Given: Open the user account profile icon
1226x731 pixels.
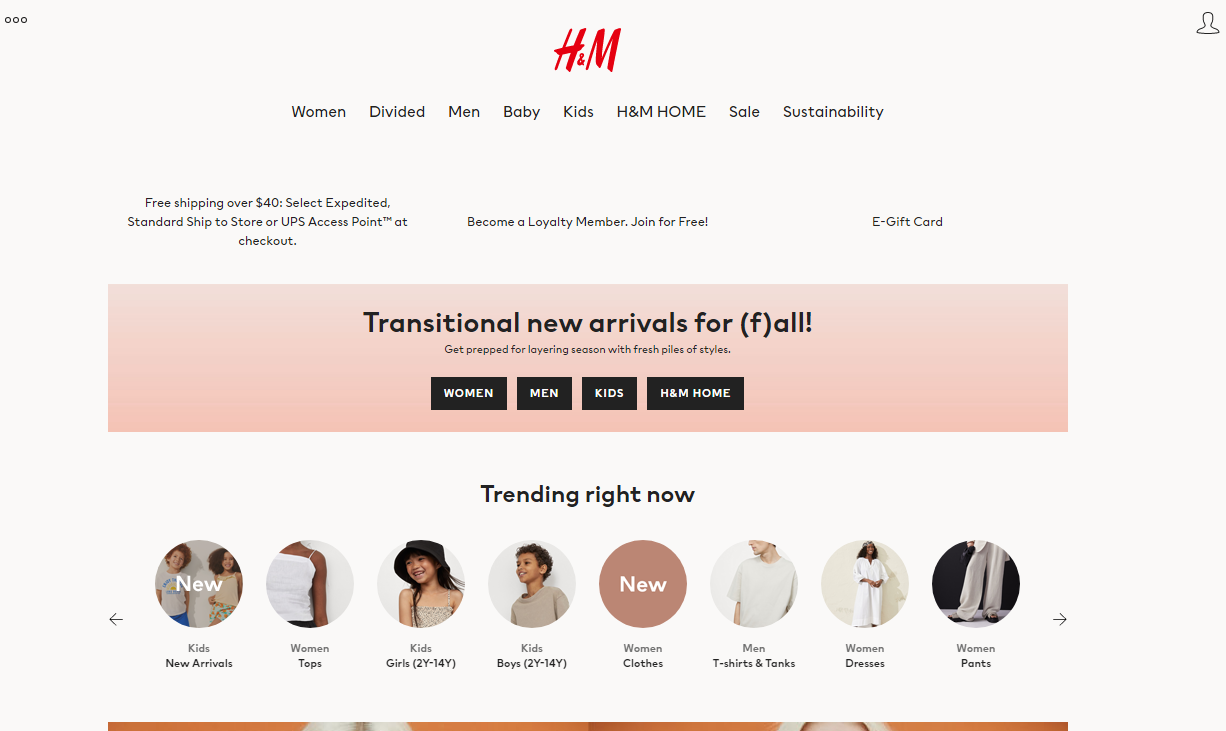Looking at the screenshot, I should click(1207, 23).
